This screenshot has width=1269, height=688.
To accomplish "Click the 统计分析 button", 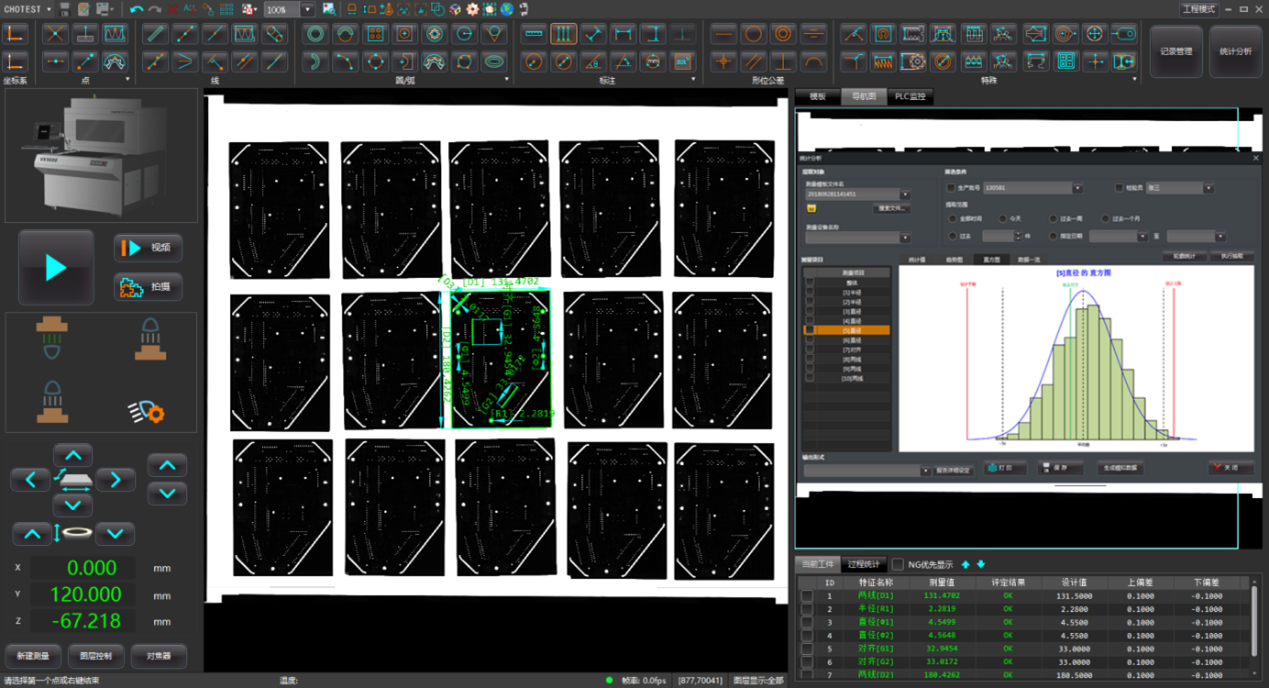I will (1236, 50).
